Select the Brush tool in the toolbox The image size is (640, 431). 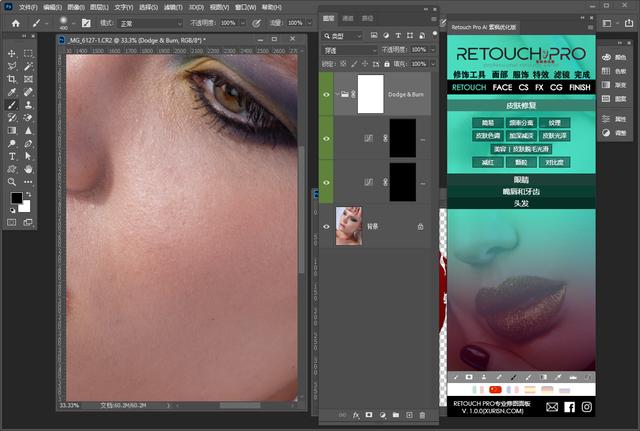click(x=12, y=105)
